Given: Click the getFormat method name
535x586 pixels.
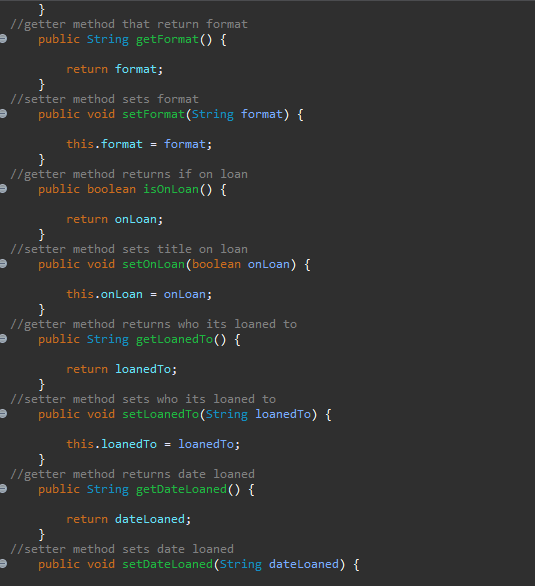Looking at the screenshot, I should 167,39.
